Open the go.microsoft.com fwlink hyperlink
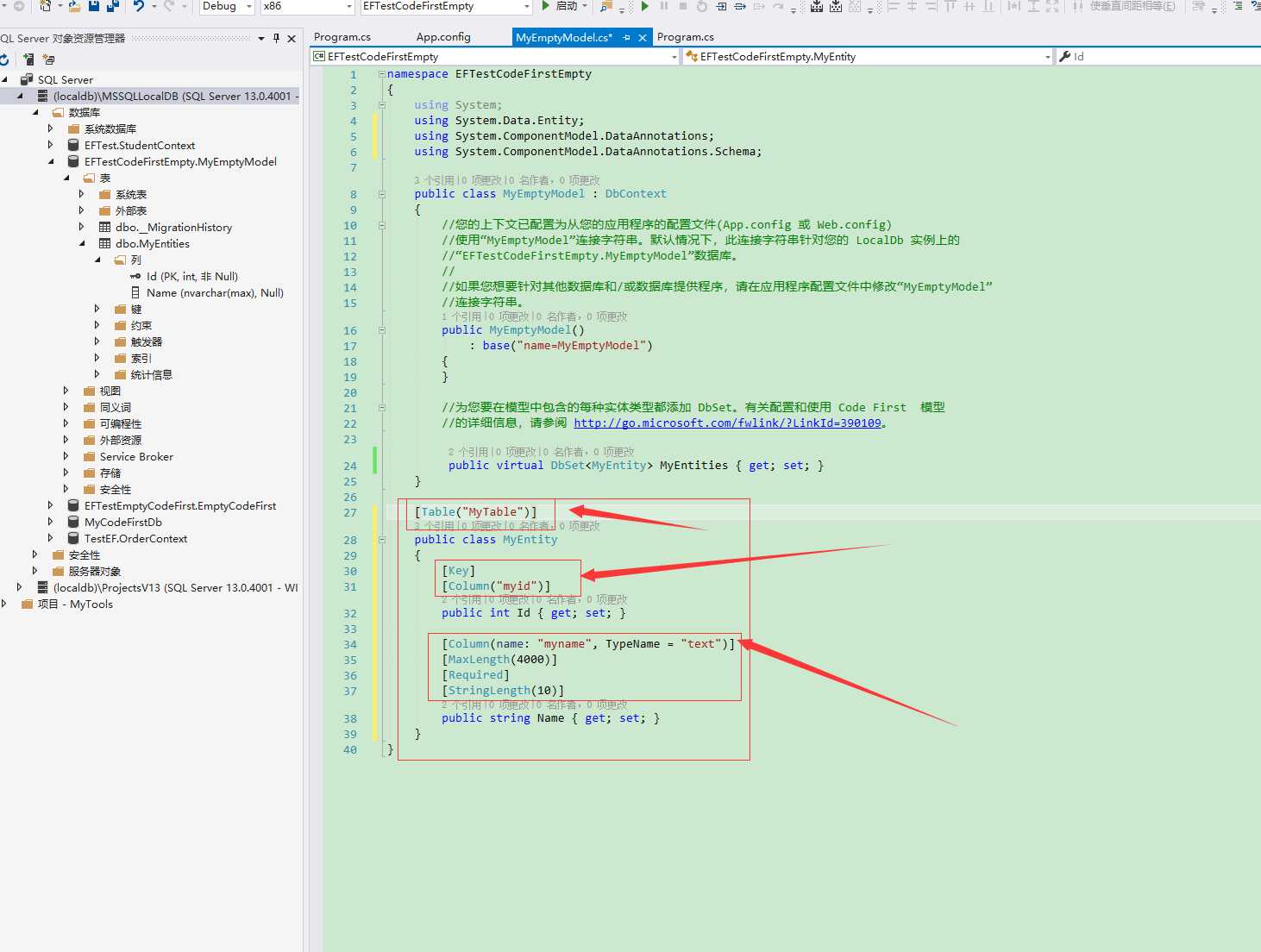 [x=728, y=423]
